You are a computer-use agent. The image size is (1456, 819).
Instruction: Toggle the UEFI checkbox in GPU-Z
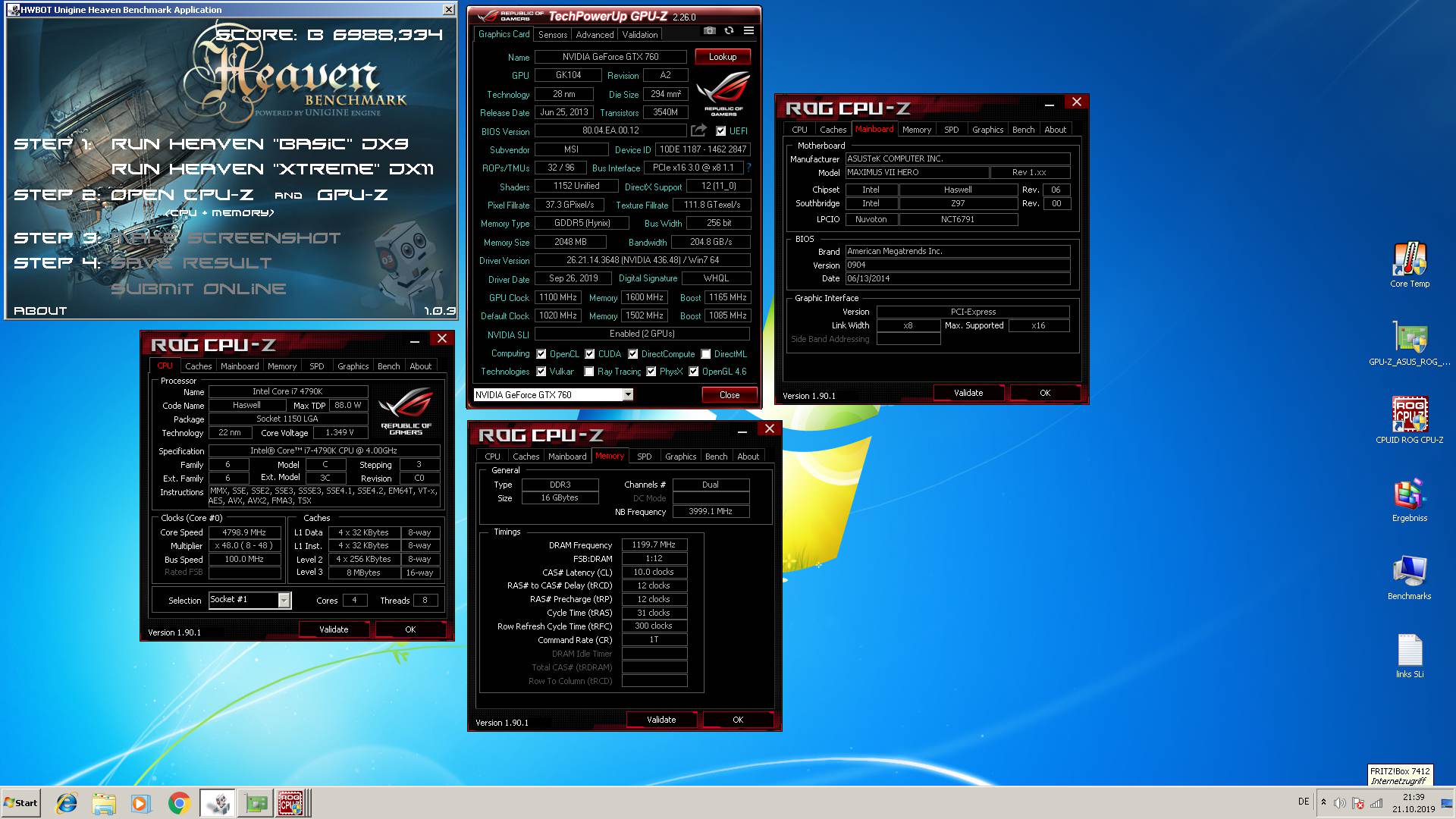tap(720, 131)
